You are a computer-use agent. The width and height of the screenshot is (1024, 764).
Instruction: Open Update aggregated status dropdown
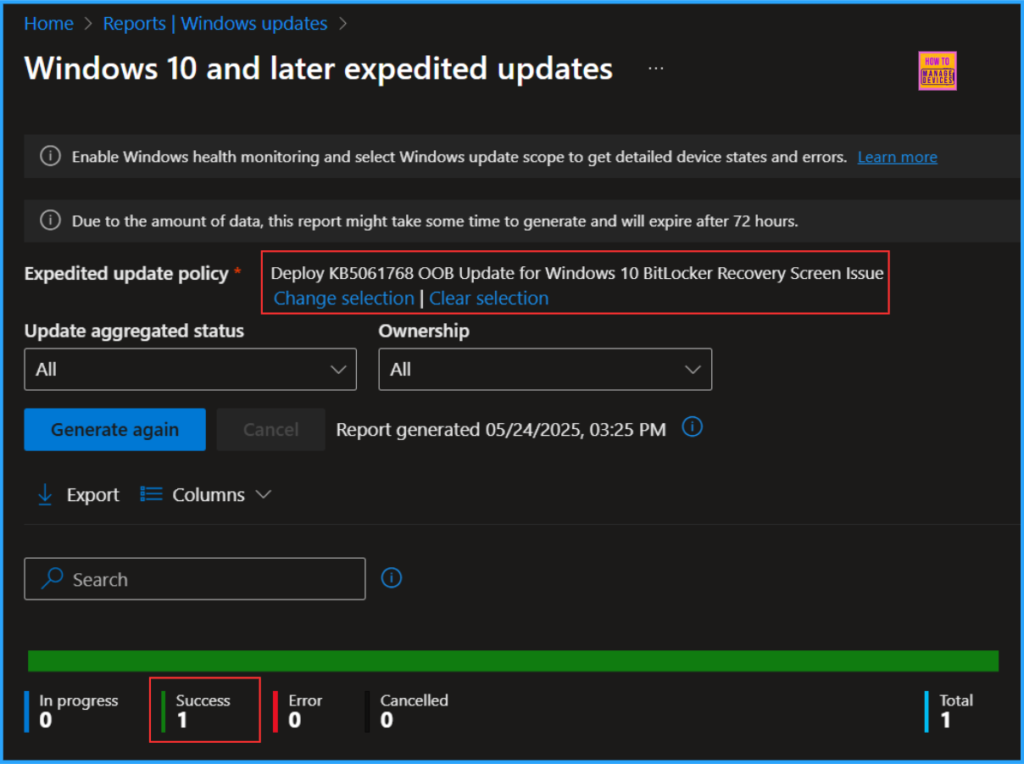click(x=190, y=369)
